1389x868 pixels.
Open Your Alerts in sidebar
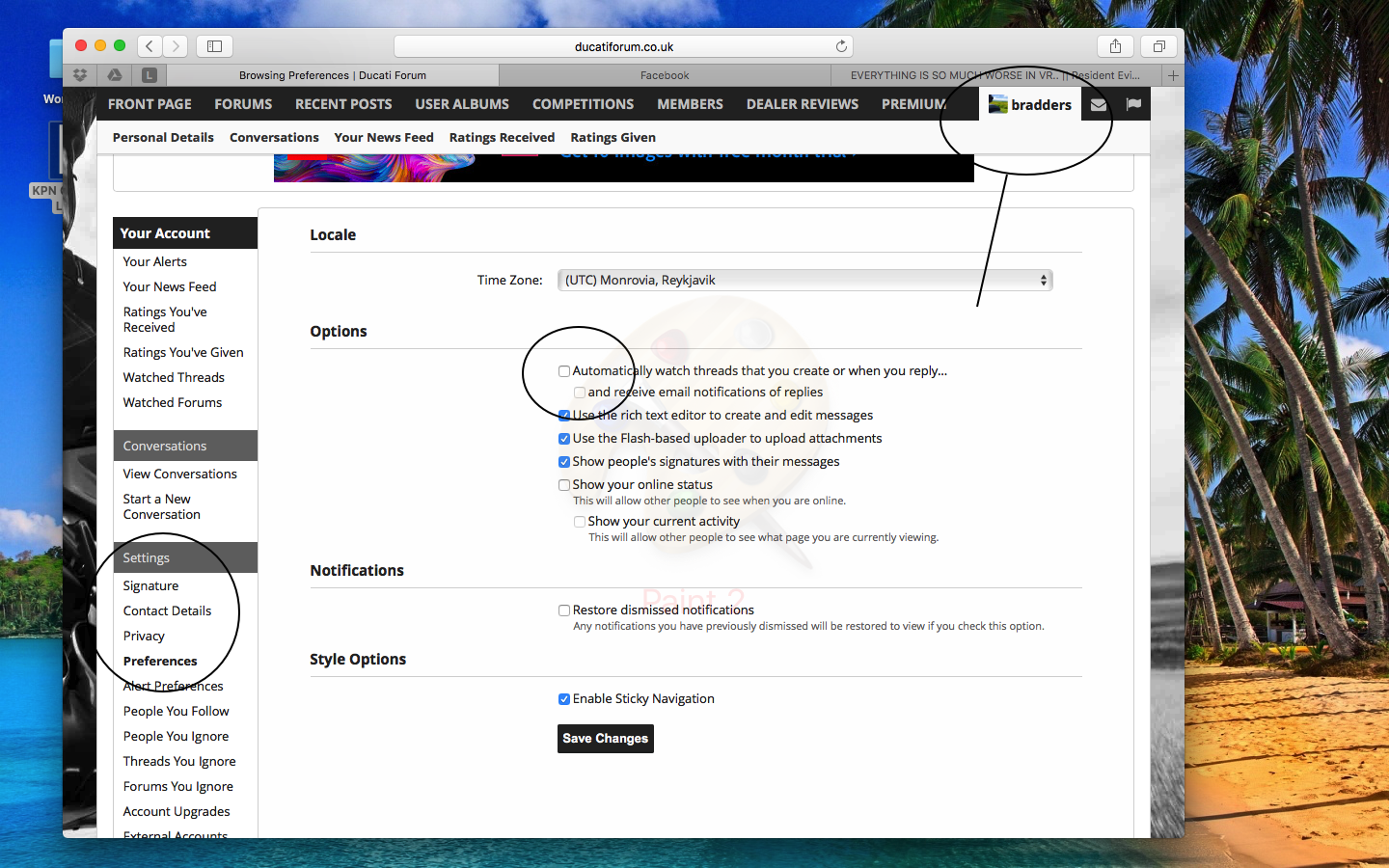155,261
